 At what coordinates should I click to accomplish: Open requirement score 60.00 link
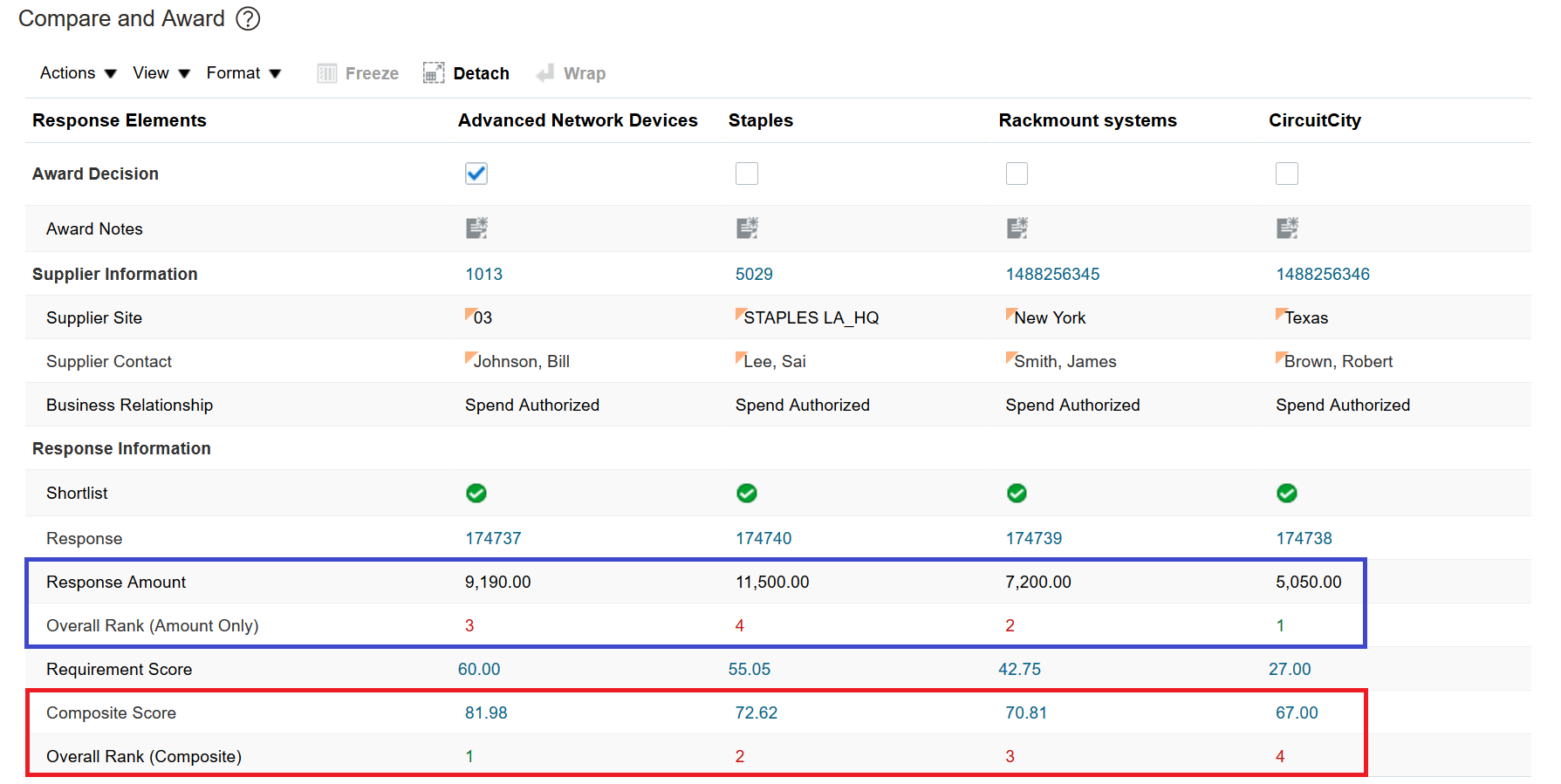[x=479, y=669]
